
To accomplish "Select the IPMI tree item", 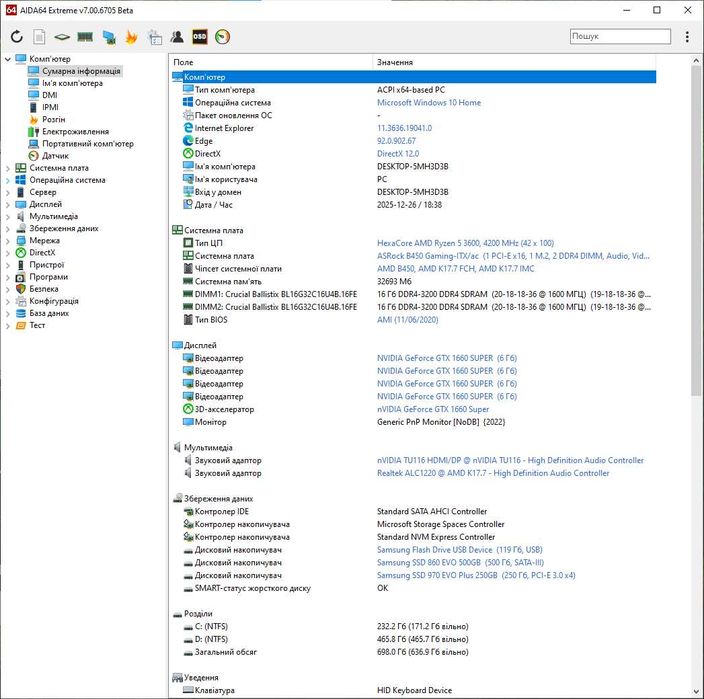I will point(50,107).
